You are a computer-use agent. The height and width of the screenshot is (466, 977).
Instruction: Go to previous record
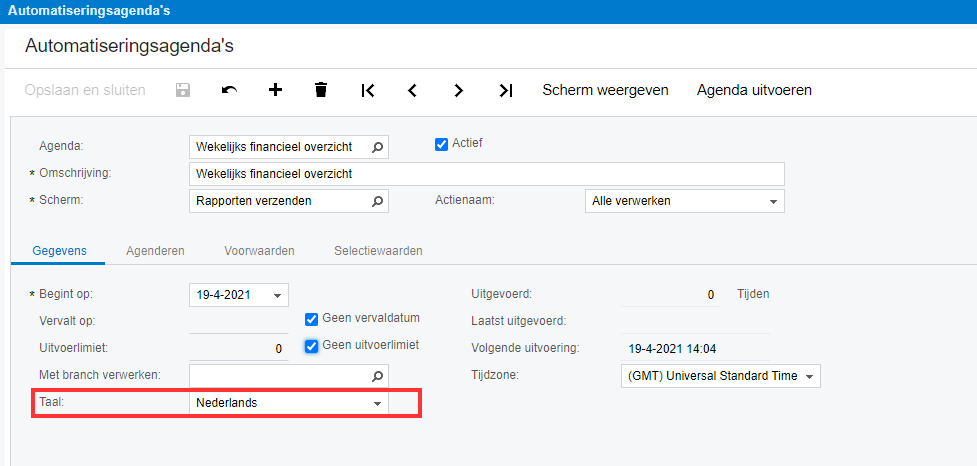[x=412, y=90]
